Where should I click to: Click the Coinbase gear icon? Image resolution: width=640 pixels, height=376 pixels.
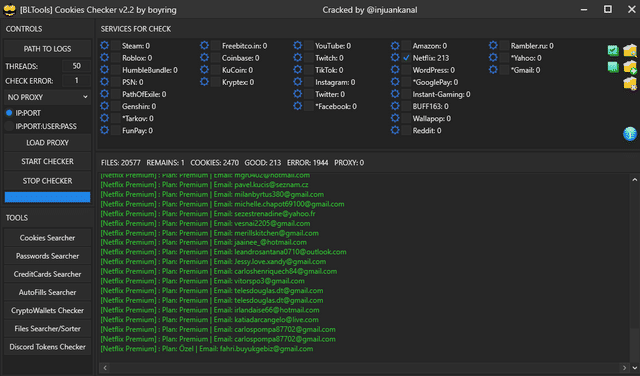204,58
